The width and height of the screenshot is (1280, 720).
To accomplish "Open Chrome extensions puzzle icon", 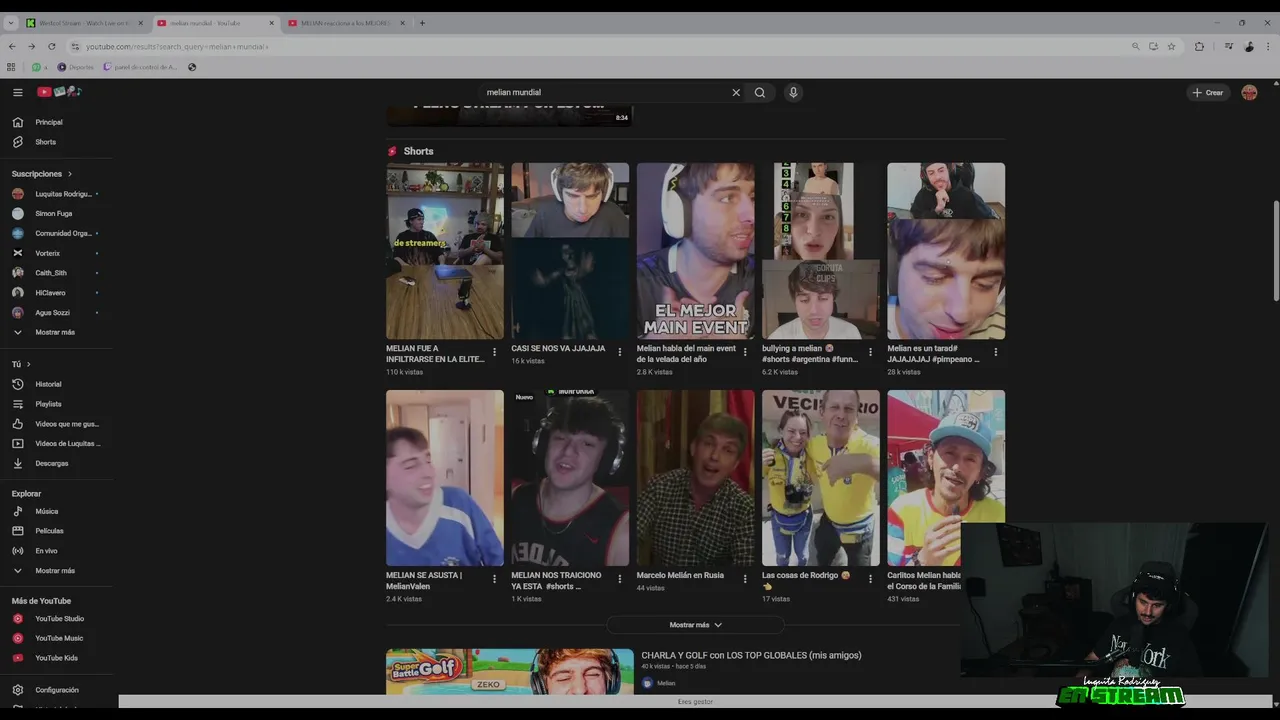I will (x=1199, y=46).
